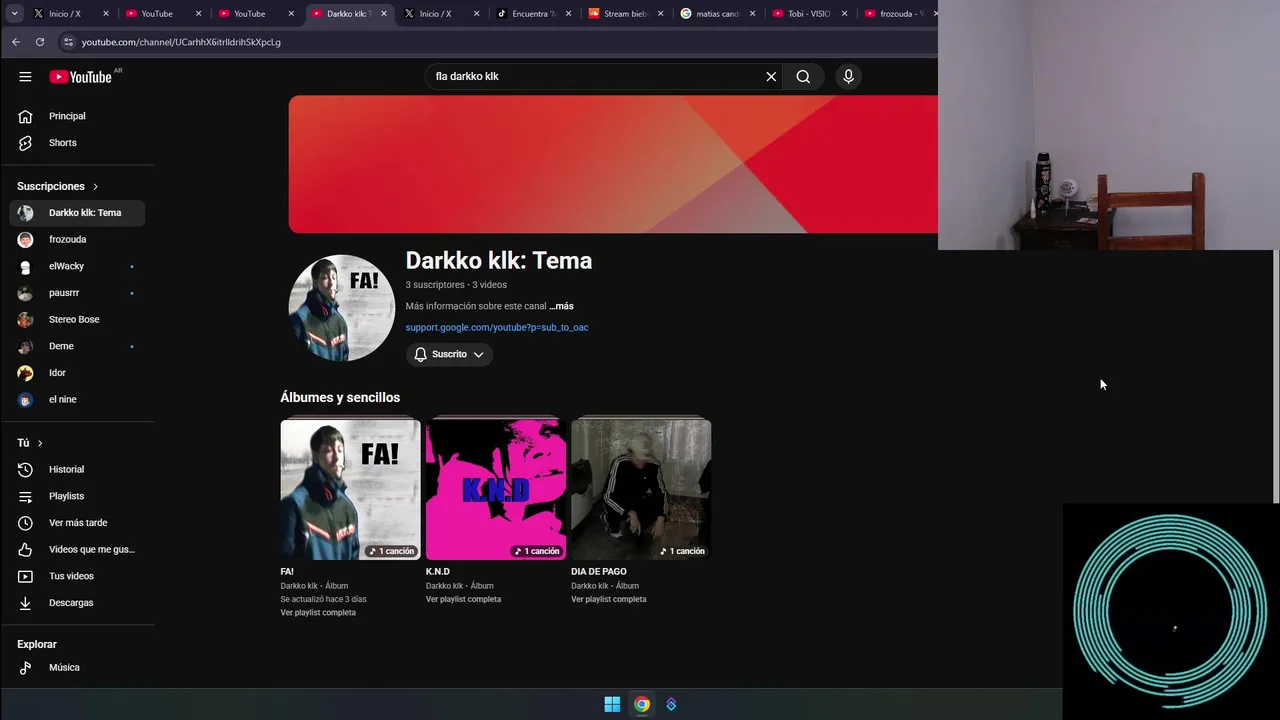Open the pink K.N.D album thumbnail
Image resolution: width=1280 pixels, height=720 pixels.
[x=496, y=489]
